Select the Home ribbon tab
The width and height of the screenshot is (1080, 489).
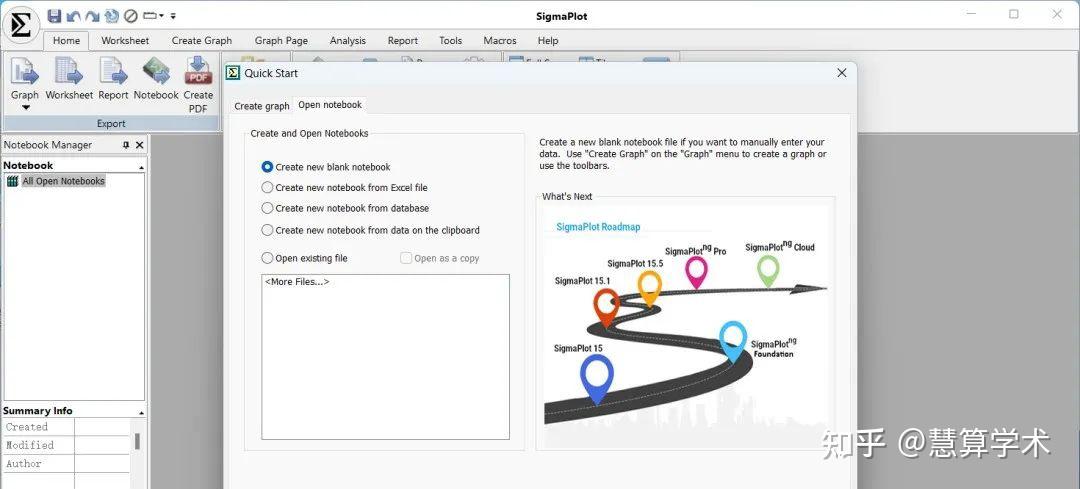[x=66, y=41]
